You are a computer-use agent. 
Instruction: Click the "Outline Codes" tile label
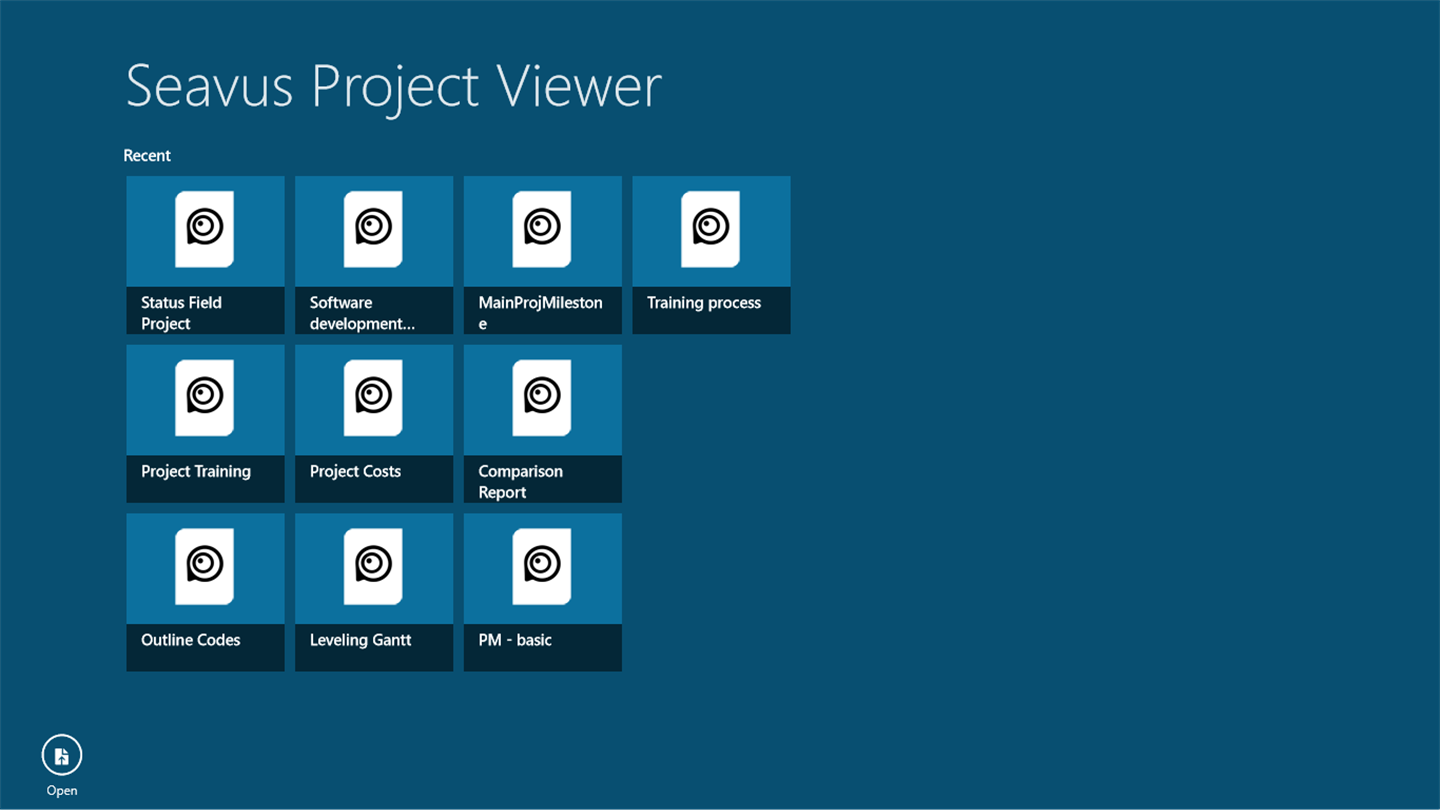[x=190, y=641]
